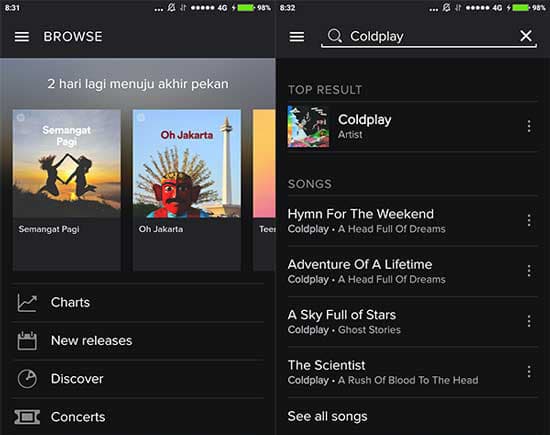Open hamburger menu on Browse screen
The height and width of the screenshot is (435, 550).
22,36
